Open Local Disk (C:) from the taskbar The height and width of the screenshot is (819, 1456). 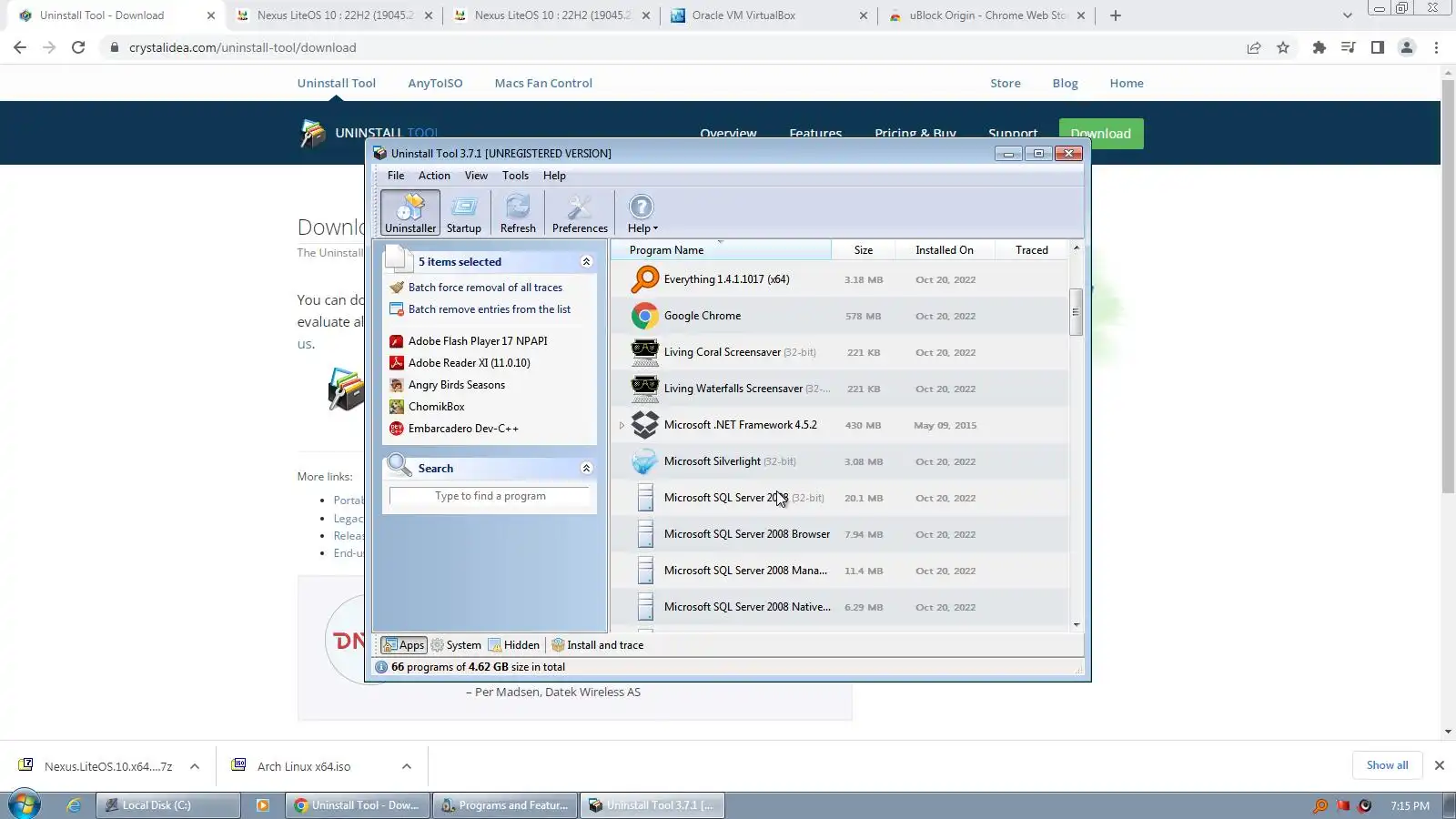tap(168, 805)
